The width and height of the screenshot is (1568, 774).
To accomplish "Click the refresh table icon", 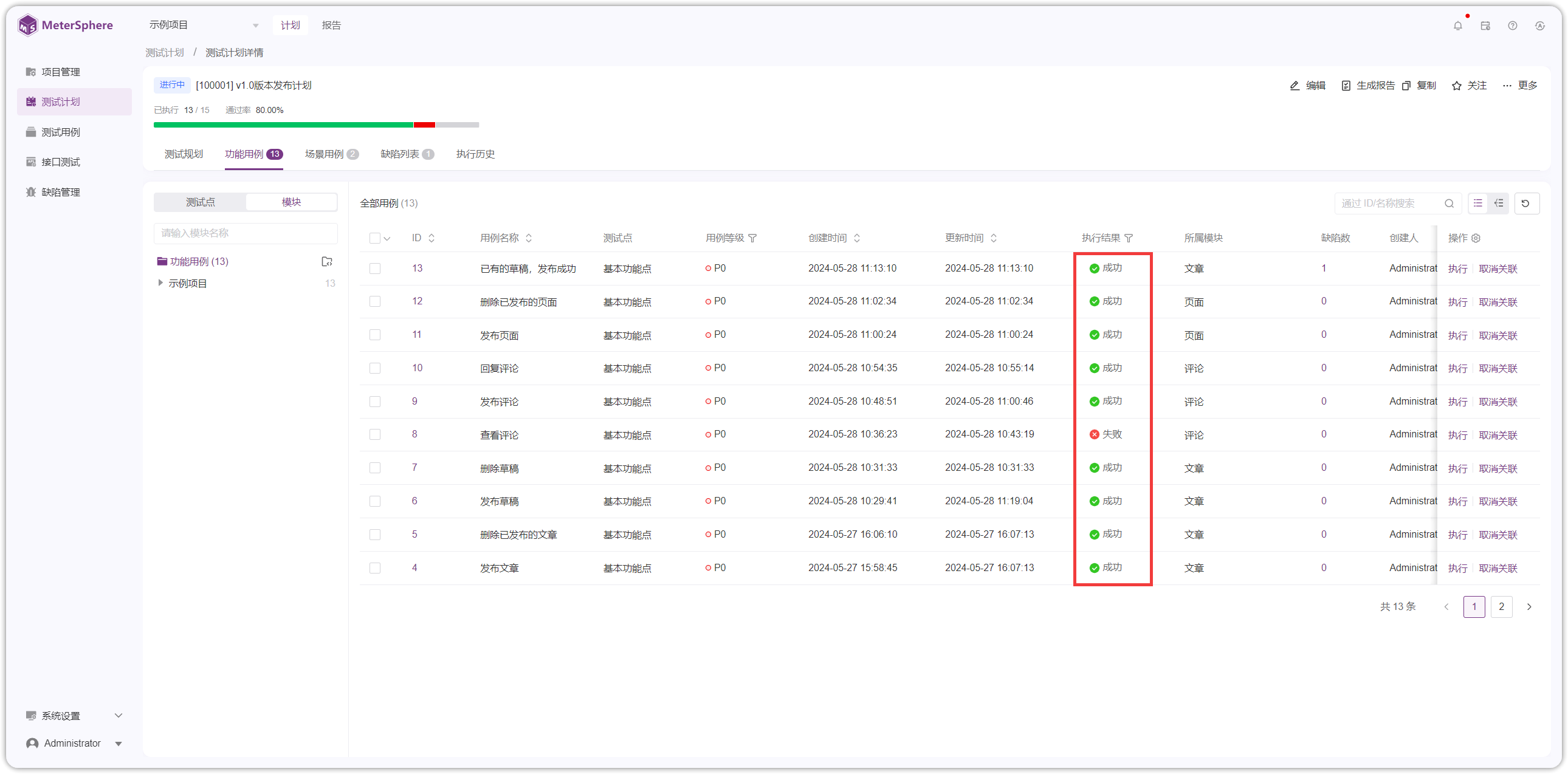I will [1525, 204].
